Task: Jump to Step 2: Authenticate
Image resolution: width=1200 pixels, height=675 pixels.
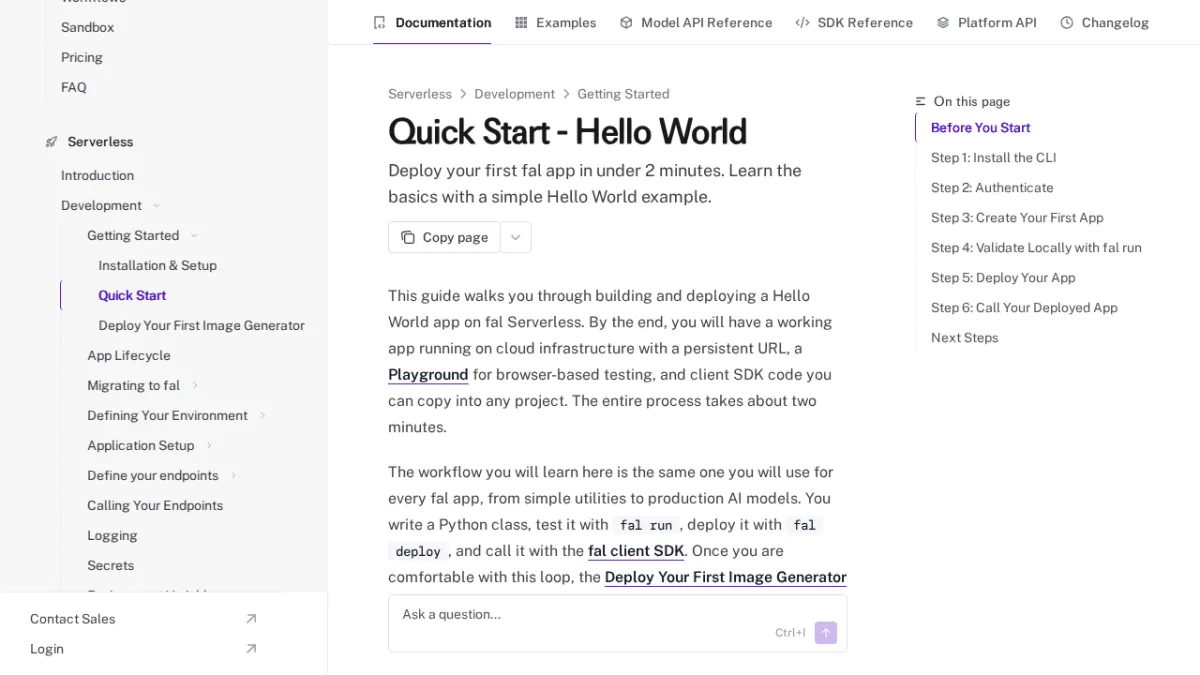Action: click(992, 187)
